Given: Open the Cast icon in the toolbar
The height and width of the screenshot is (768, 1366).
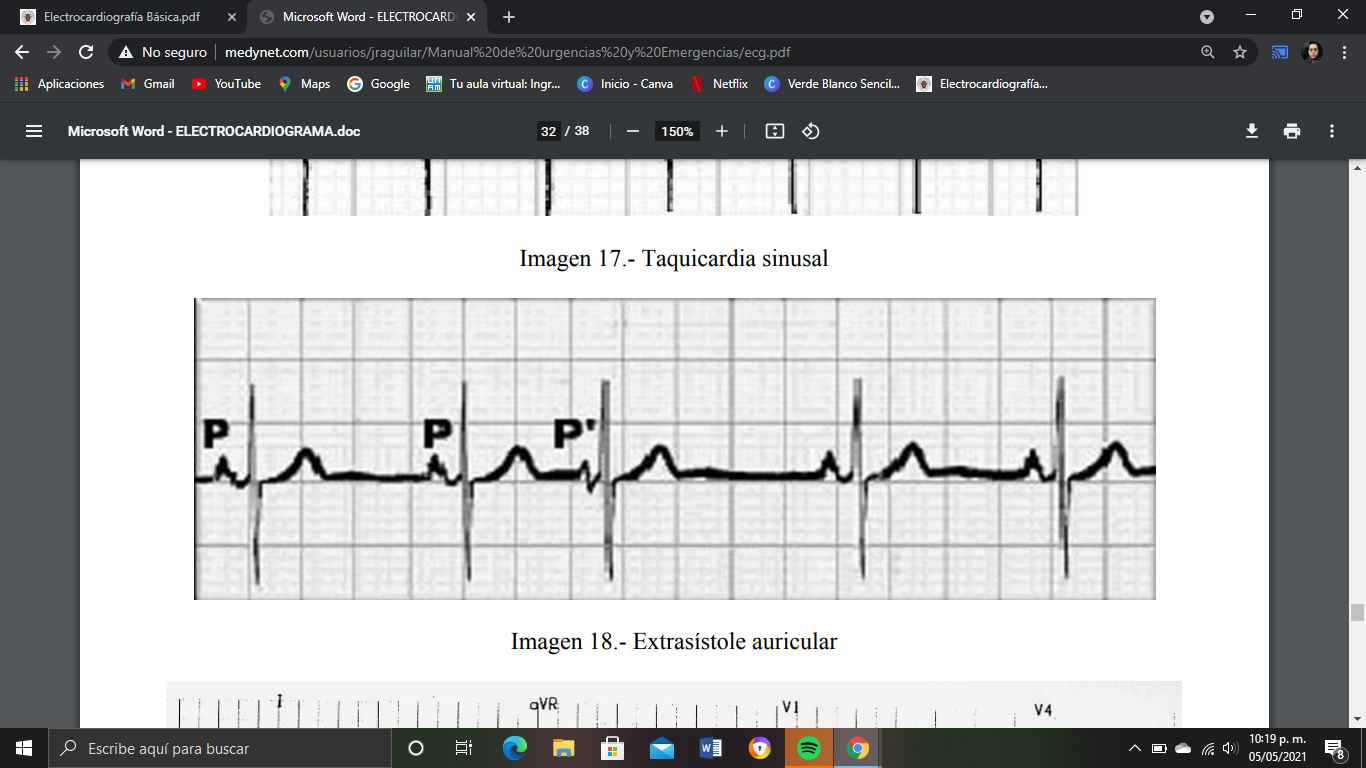Looking at the screenshot, I should (1279, 50).
